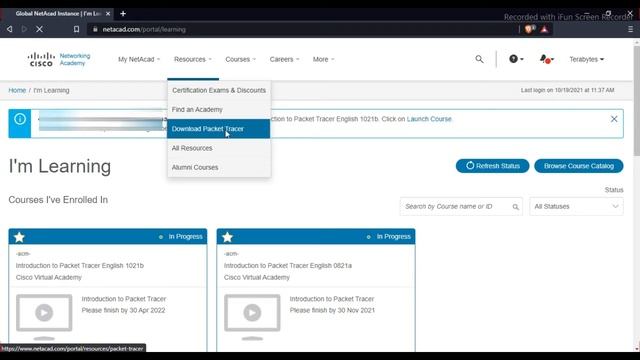Open a new browser tab with plus
Image resolution: width=640 pixels, height=360 pixels.
click(x=123, y=13)
